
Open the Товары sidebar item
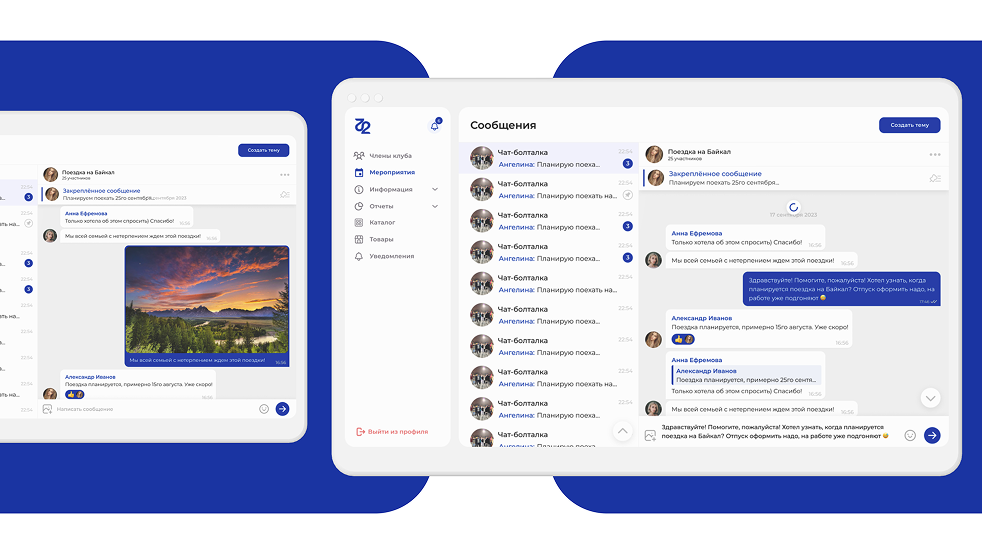381,239
